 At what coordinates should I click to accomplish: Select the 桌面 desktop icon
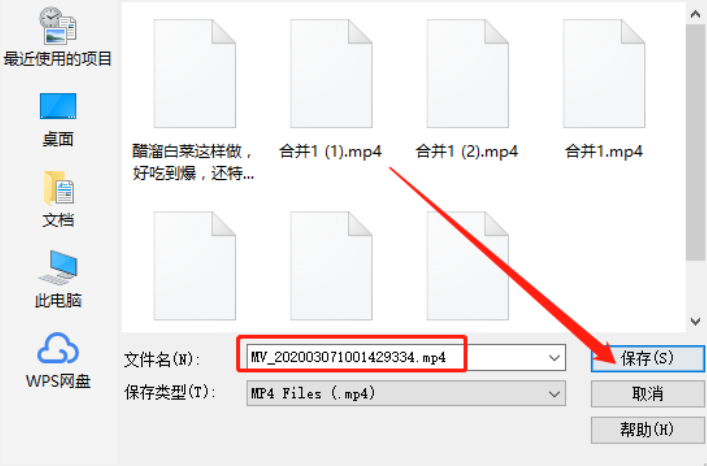point(58,120)
